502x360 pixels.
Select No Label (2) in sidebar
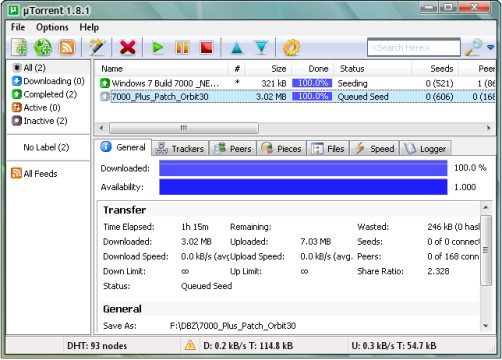(x=46, y=147)
